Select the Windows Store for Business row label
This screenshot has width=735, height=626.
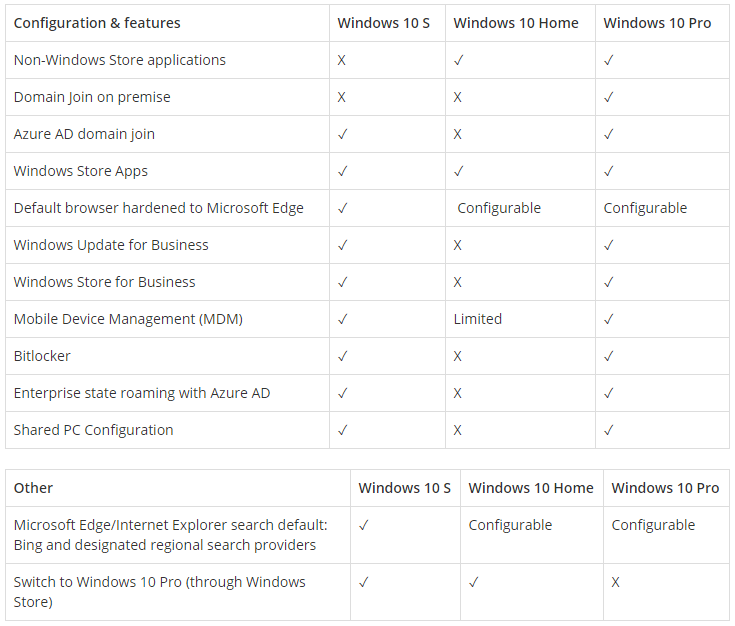pyautogui.click(x=105, y=282)
